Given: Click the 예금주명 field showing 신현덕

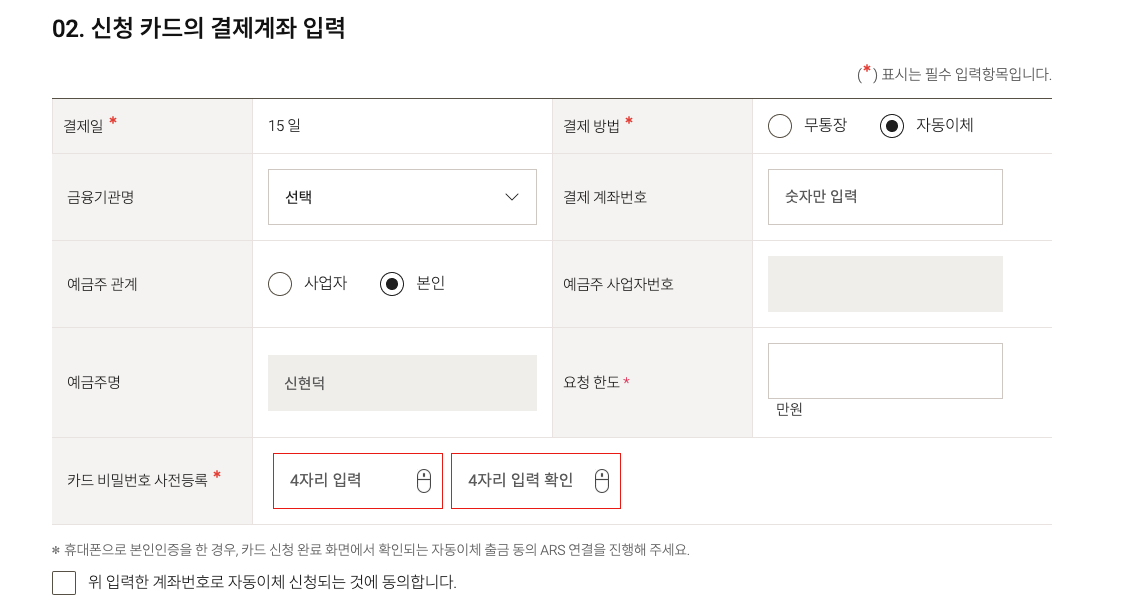Looking at the screenshot, I should [402, 383].
